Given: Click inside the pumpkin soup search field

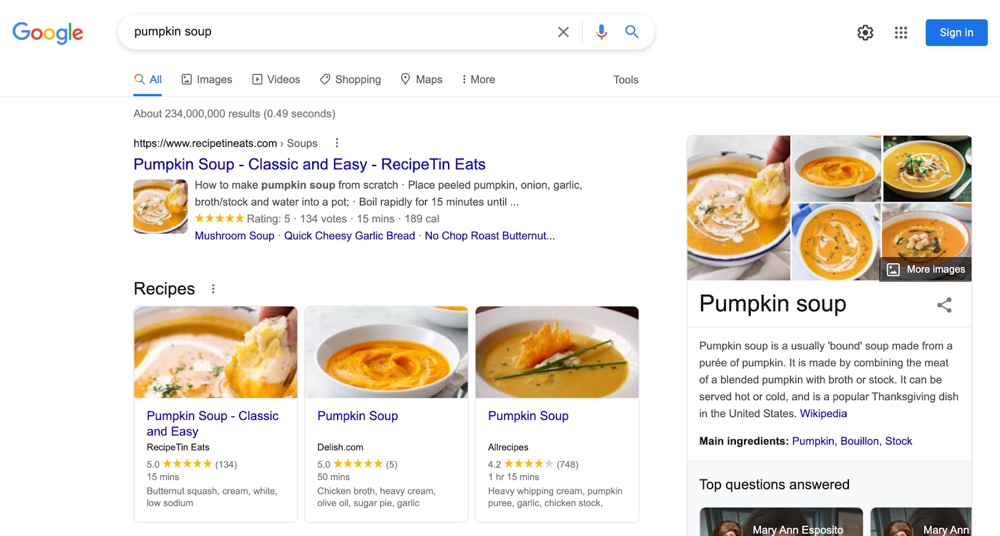Looking at the screenshot, I should (340, 32).
